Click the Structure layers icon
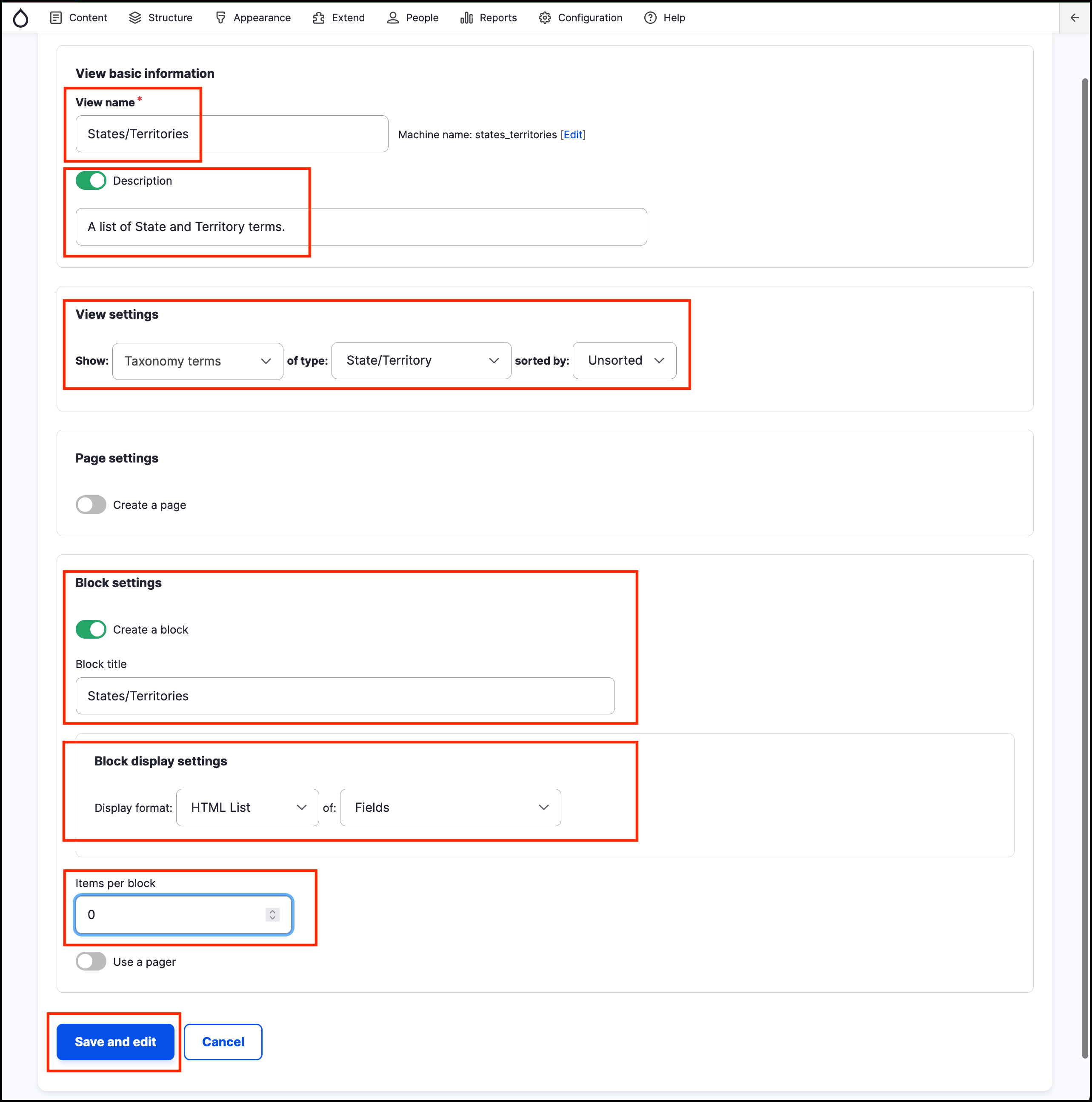The width and height of the screenshot is (1092, 1102). [x=134, y=18]
